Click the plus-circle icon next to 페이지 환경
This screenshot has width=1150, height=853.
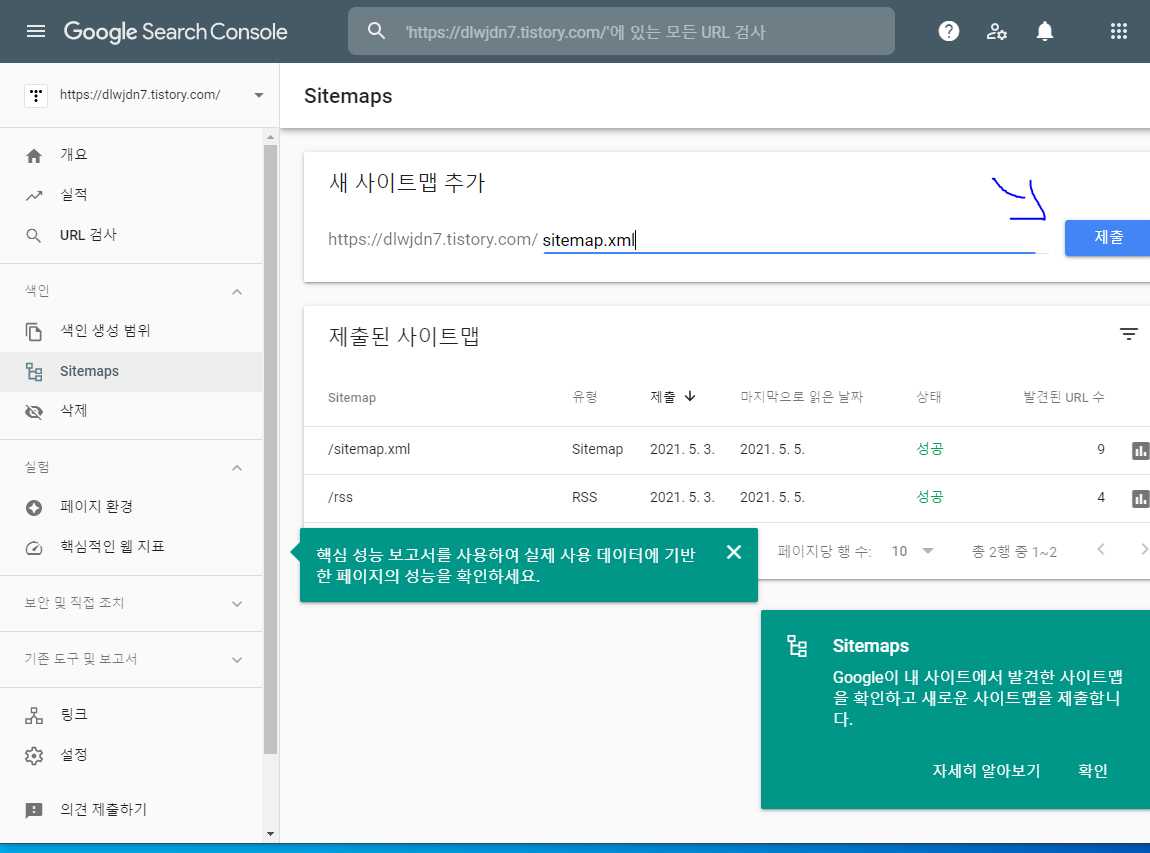[x=34, y=508]
